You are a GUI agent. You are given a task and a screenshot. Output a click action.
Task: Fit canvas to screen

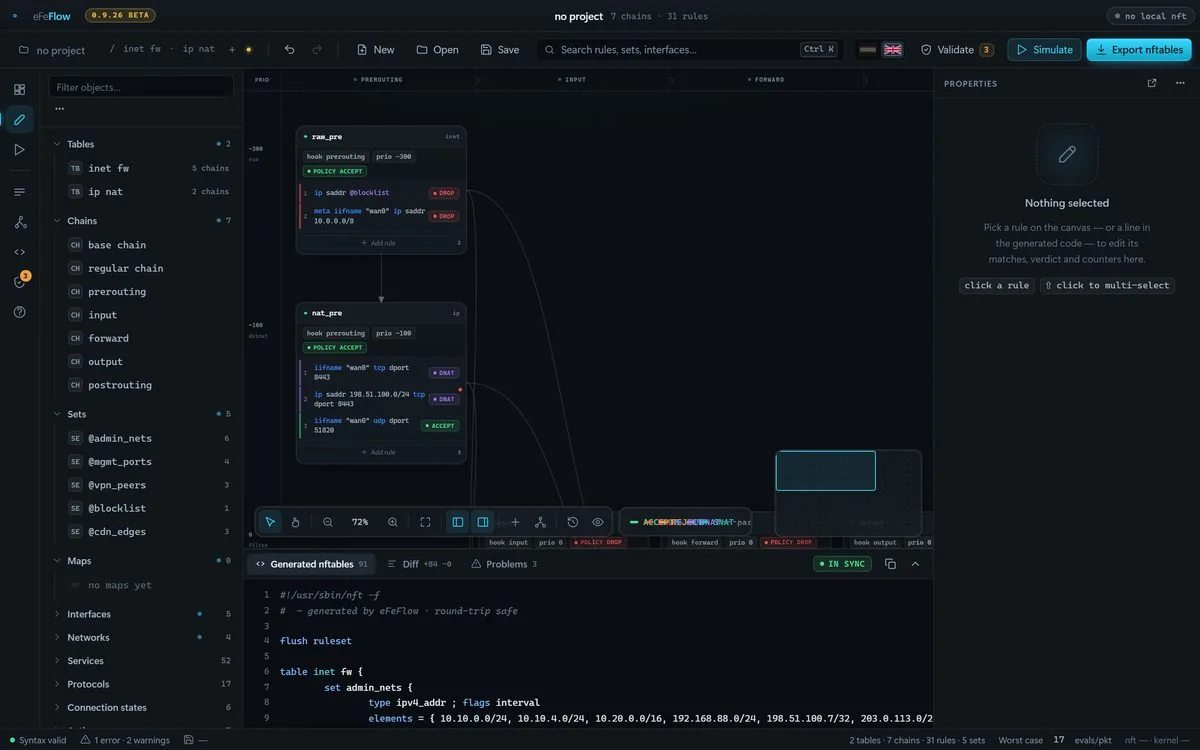click(x=425, y=522)
